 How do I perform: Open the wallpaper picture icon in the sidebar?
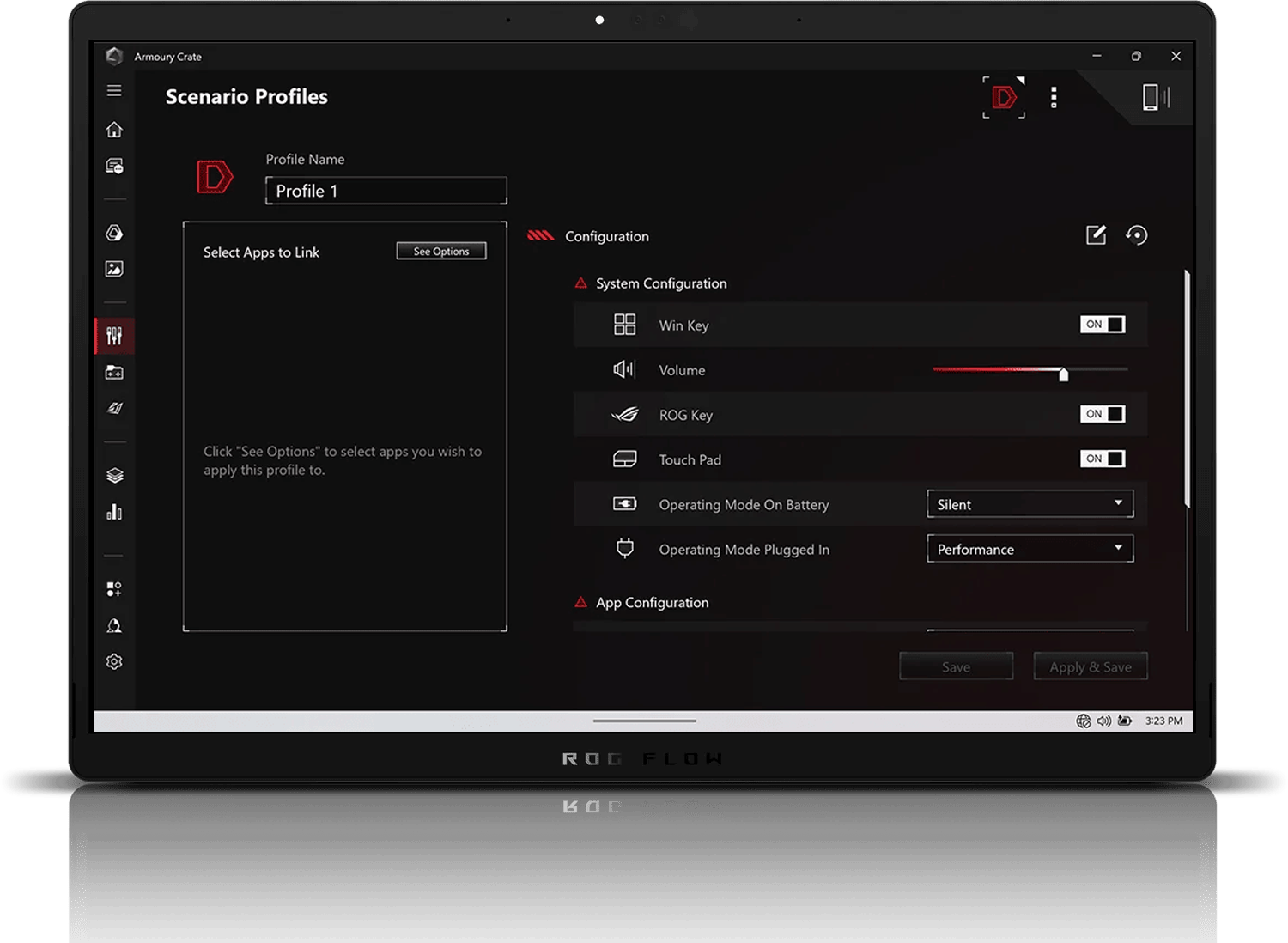[x=114, y=269]
